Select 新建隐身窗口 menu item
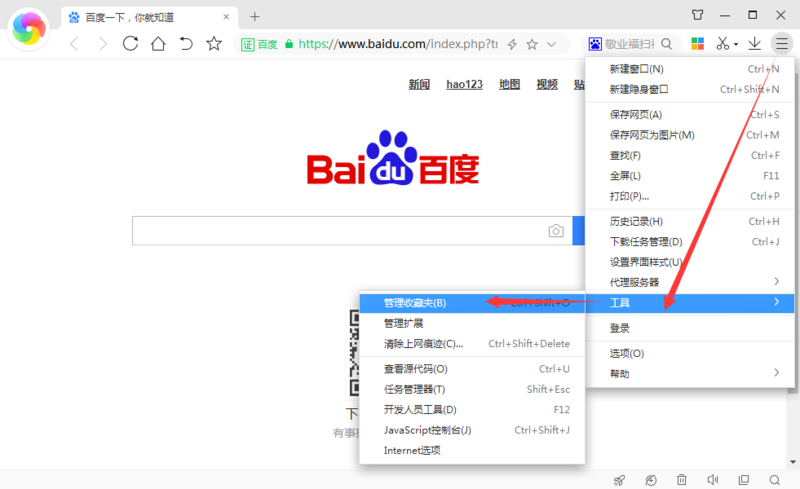Screen dimensions: 800x489 [x=690, y=89]
